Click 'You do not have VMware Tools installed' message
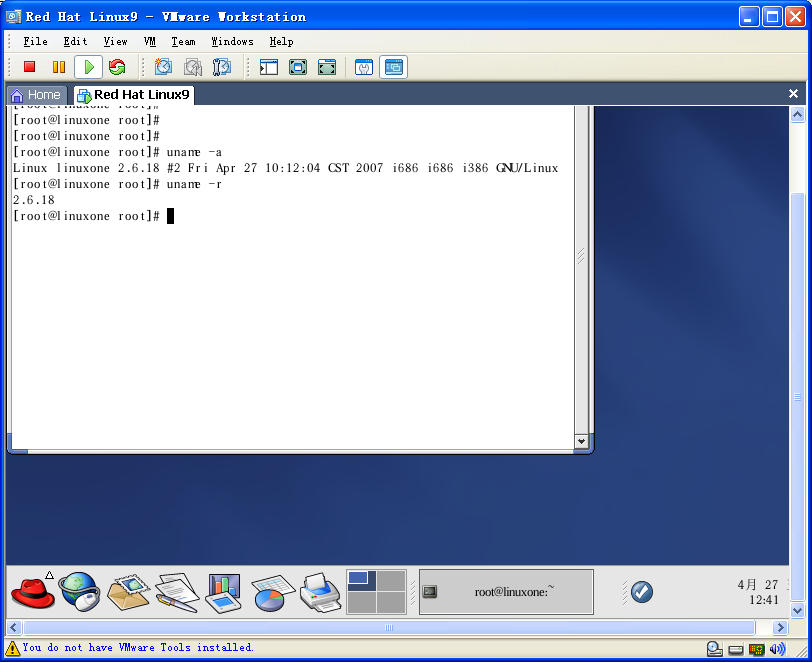This screenshot has height=662, width=812. point(138,647)
